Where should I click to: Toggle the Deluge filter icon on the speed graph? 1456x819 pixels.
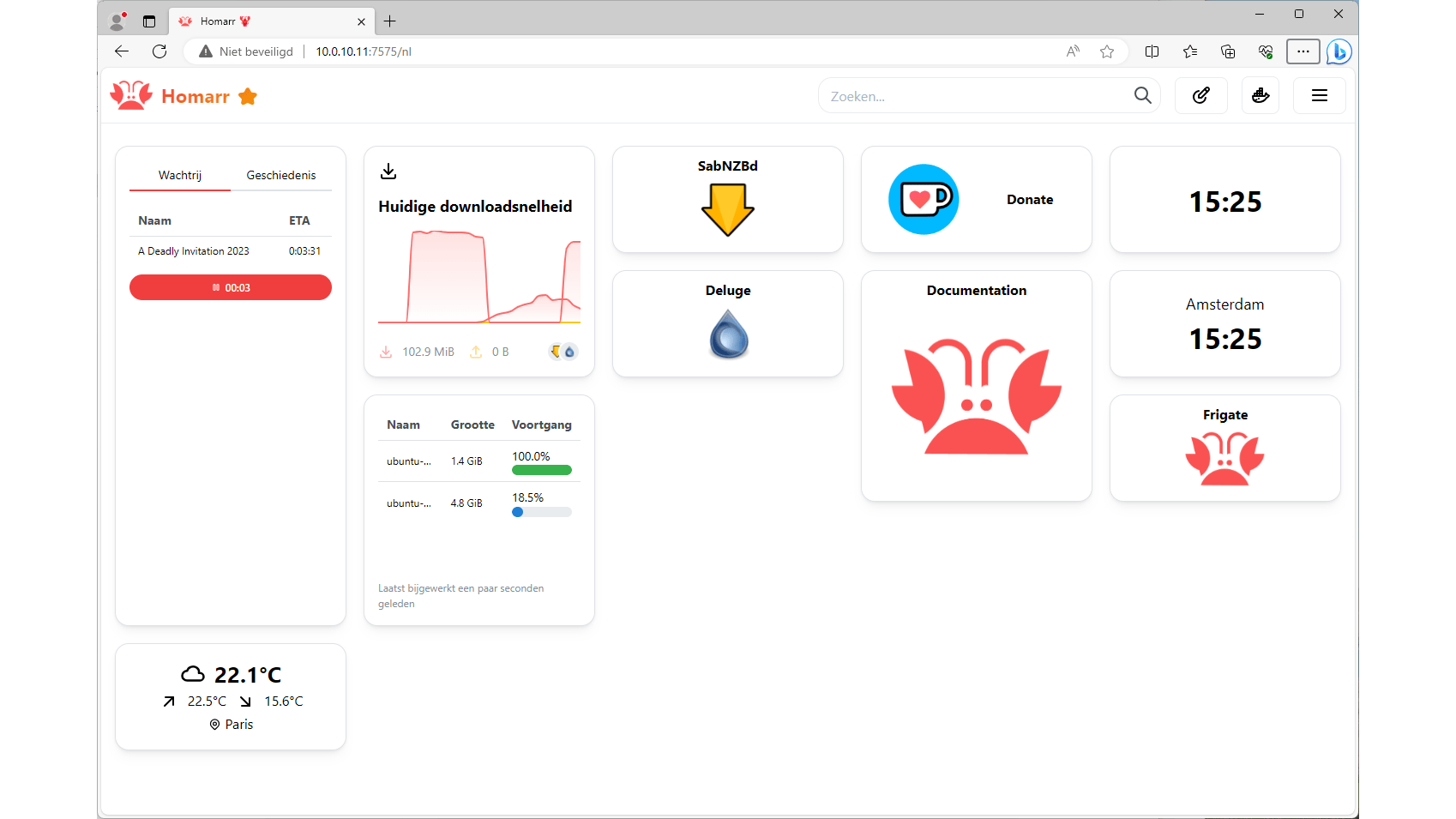(569, 351)
